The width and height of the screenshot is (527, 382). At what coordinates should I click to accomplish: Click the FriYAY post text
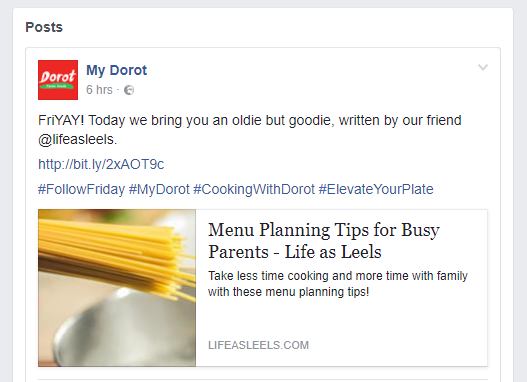(250, 130)
